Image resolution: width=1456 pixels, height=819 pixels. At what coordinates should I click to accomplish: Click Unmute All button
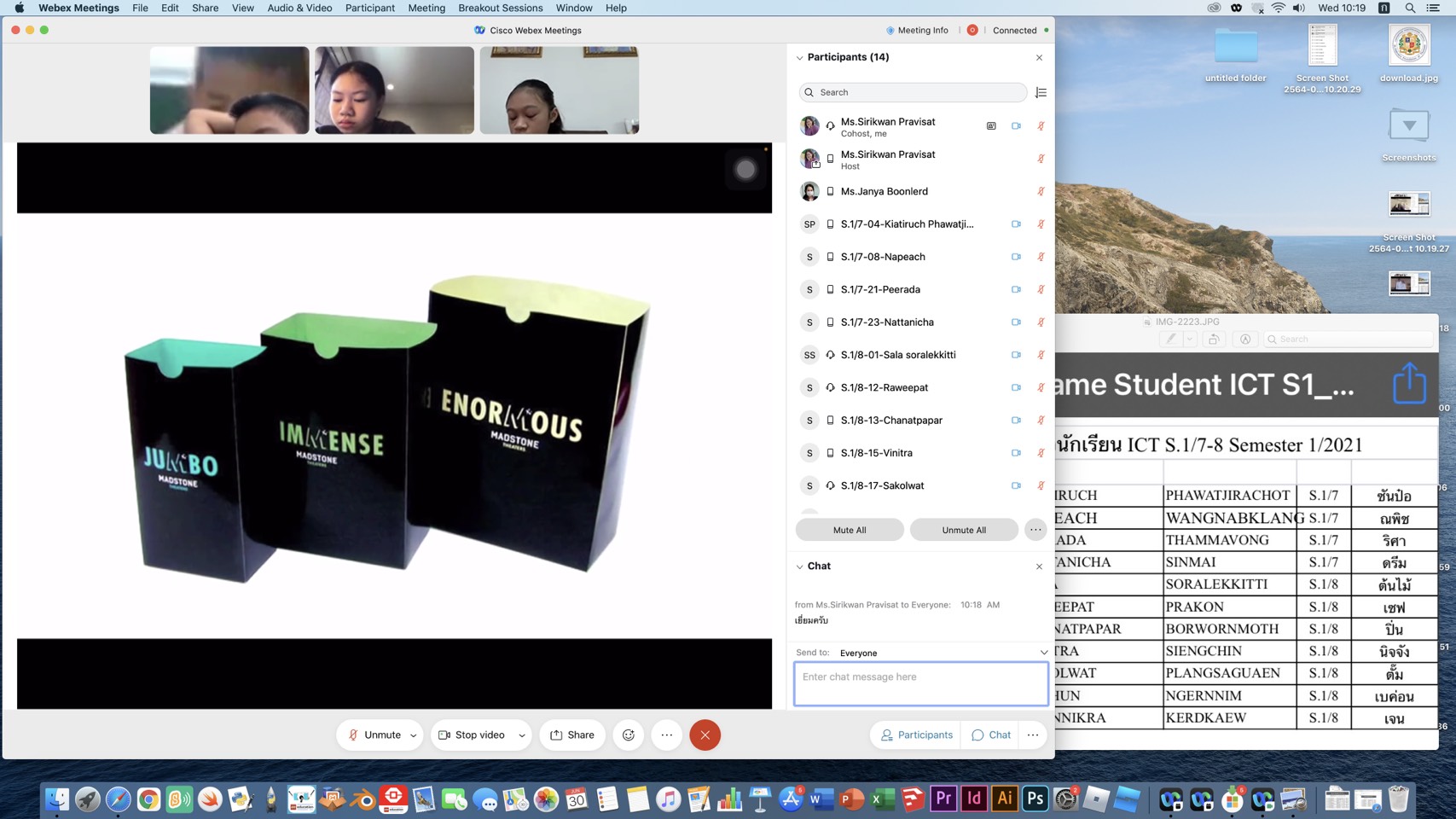[x=964, y=530]
